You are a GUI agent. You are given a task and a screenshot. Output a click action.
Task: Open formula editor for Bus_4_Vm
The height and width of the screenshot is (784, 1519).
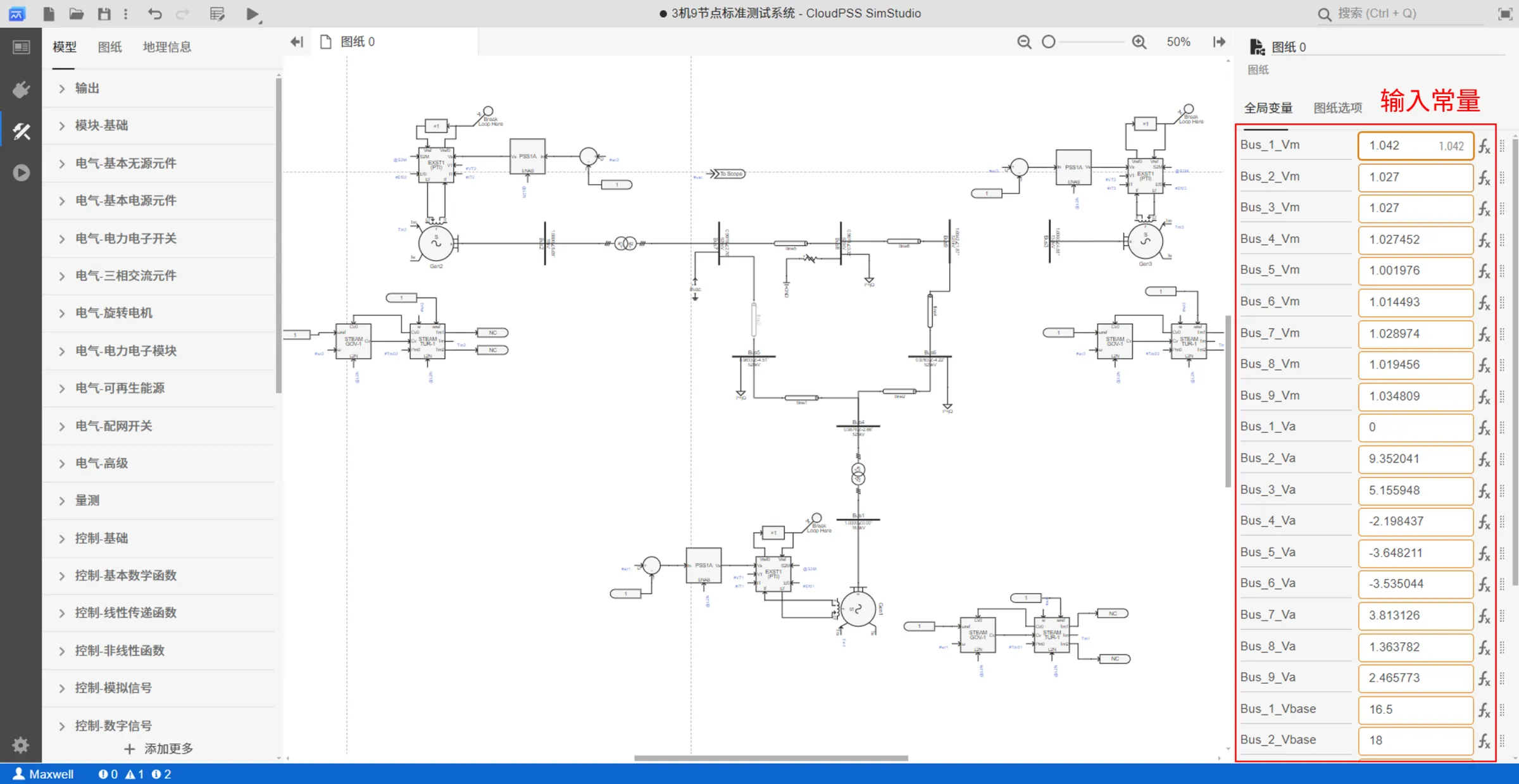1484,240
